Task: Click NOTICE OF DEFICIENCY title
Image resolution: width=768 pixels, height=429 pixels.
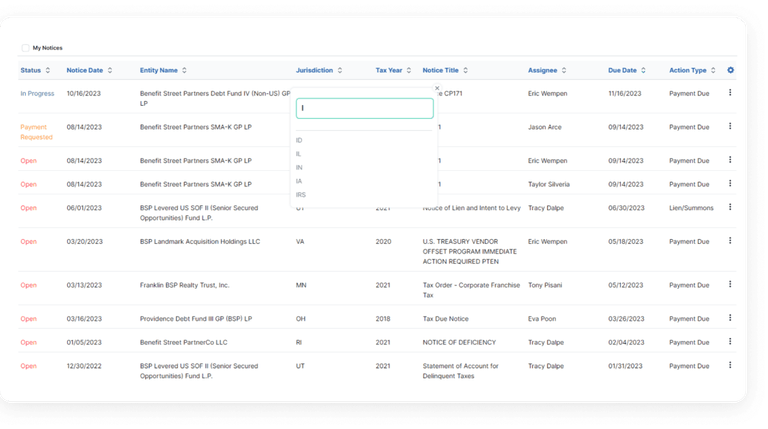Action: tap(459, 343)
